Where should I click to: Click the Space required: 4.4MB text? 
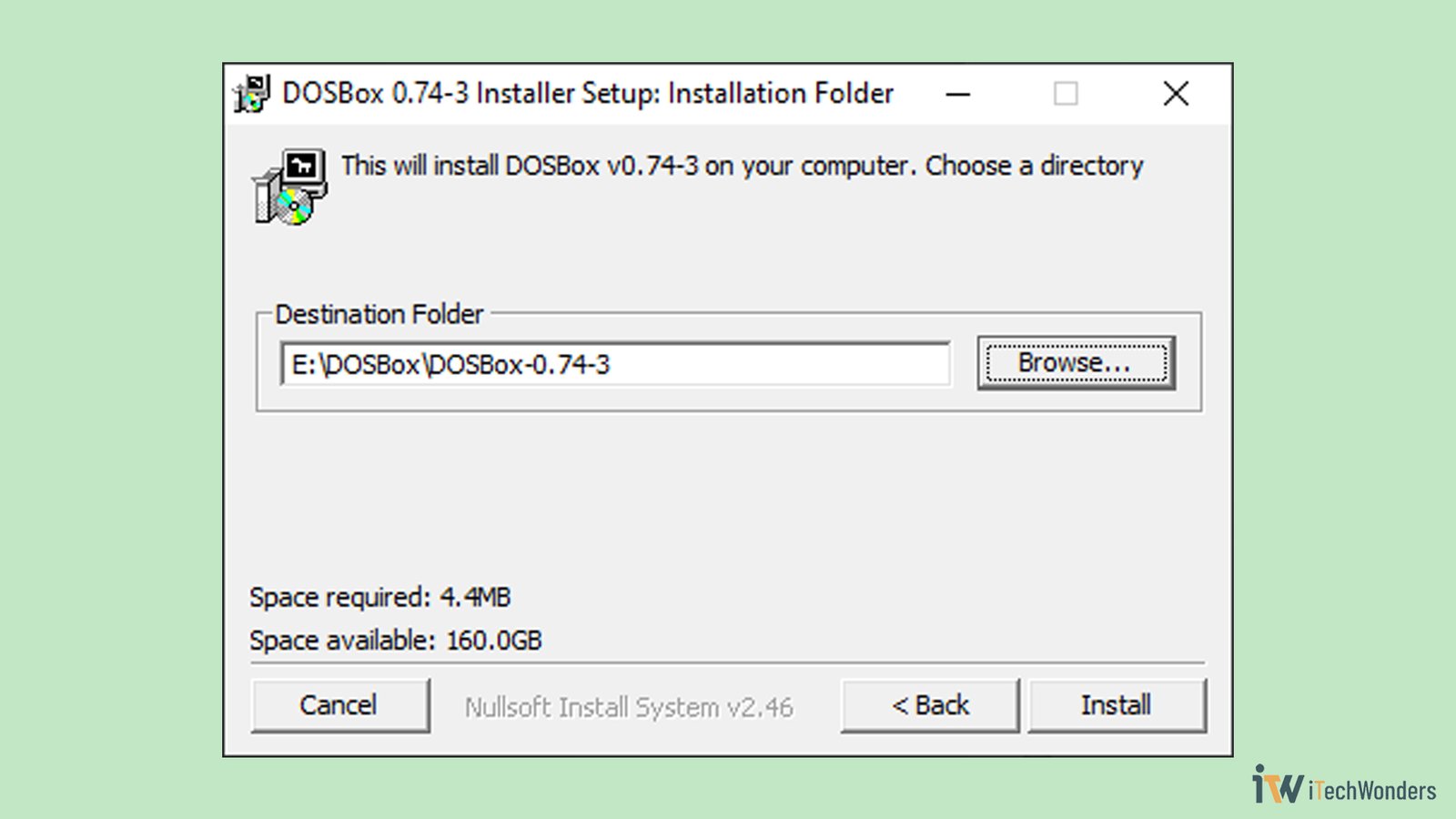coord(382,597)
